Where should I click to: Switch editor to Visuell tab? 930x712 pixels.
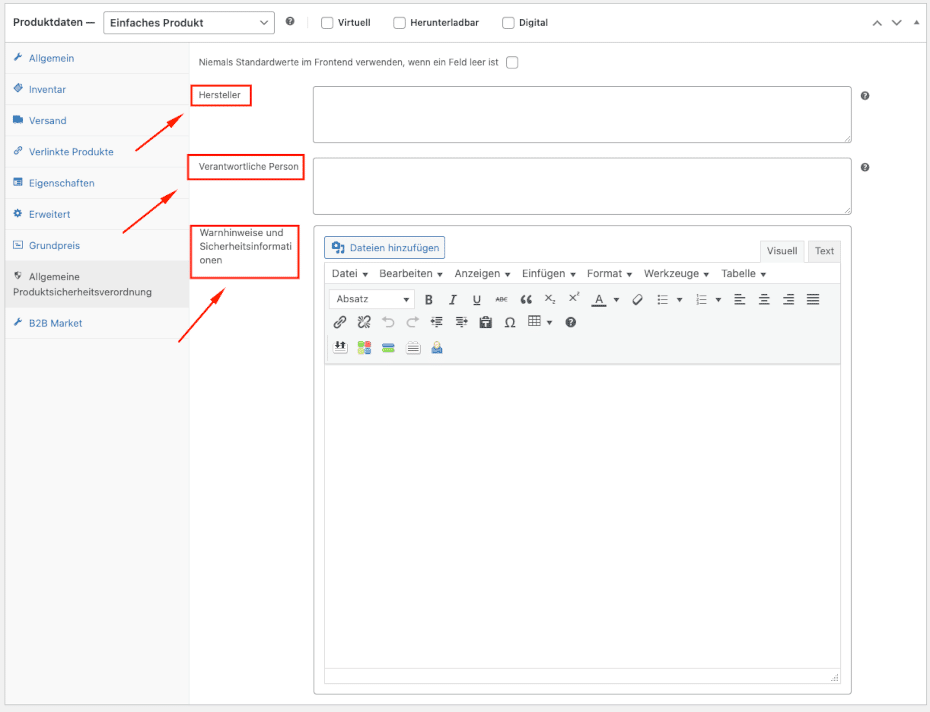[x=782, y=251]
